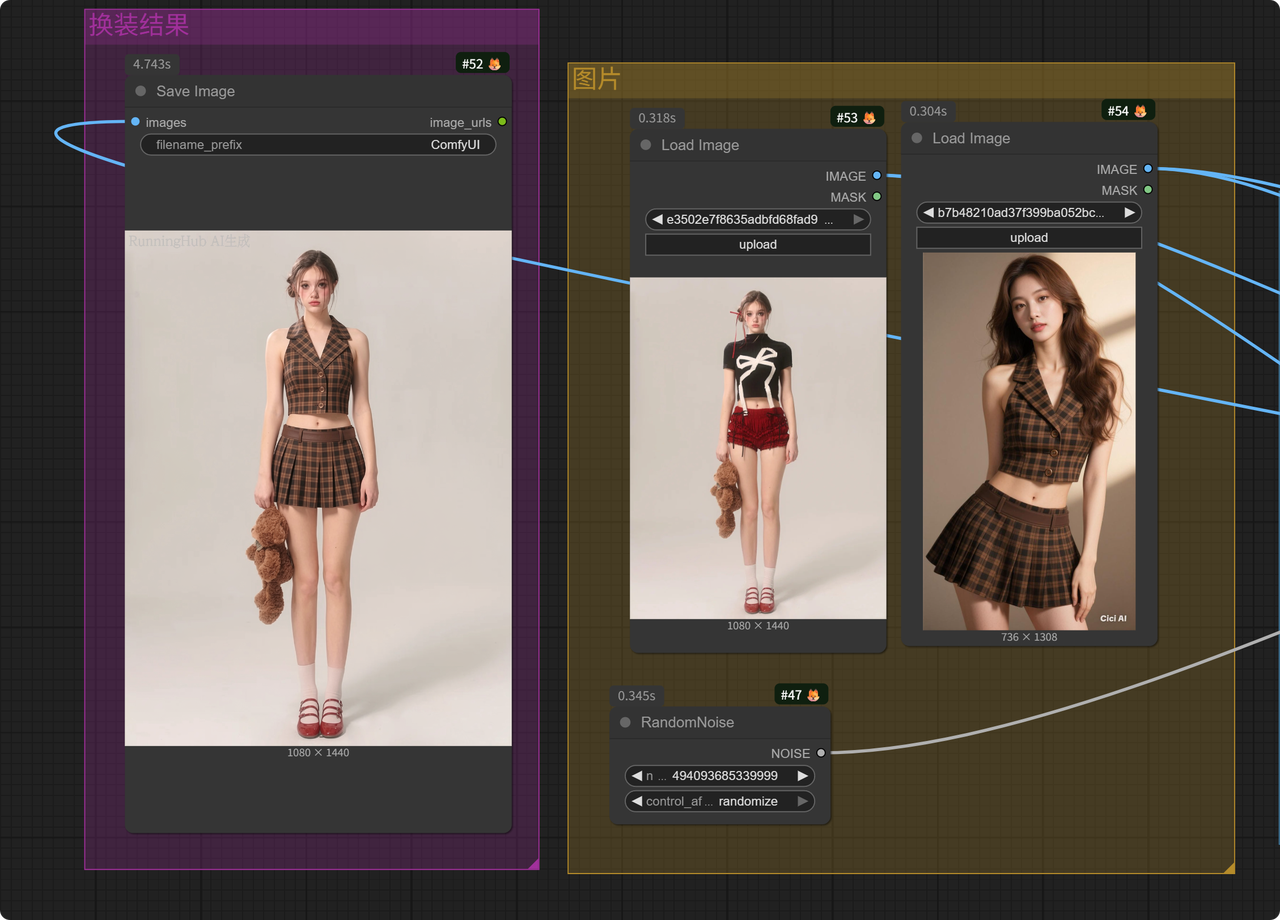Click the fox icon on badge #52

click(495, 64)
